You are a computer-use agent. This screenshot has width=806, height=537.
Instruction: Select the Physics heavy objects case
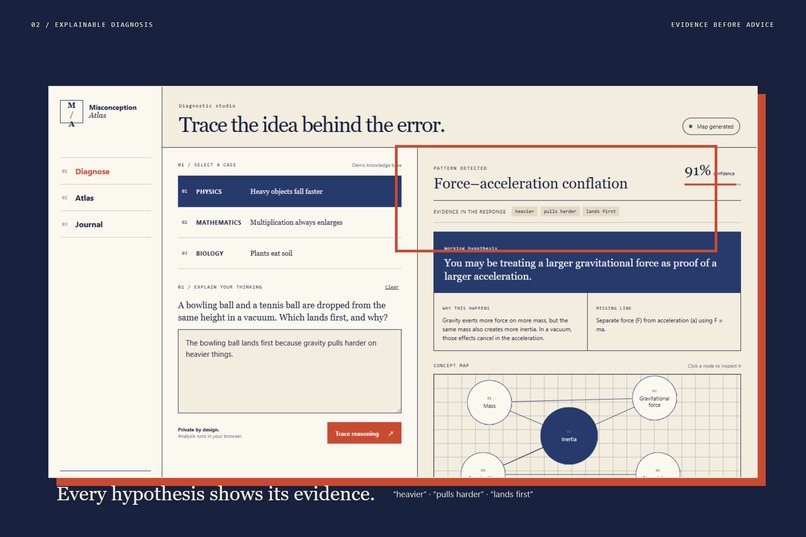point(289,191)
